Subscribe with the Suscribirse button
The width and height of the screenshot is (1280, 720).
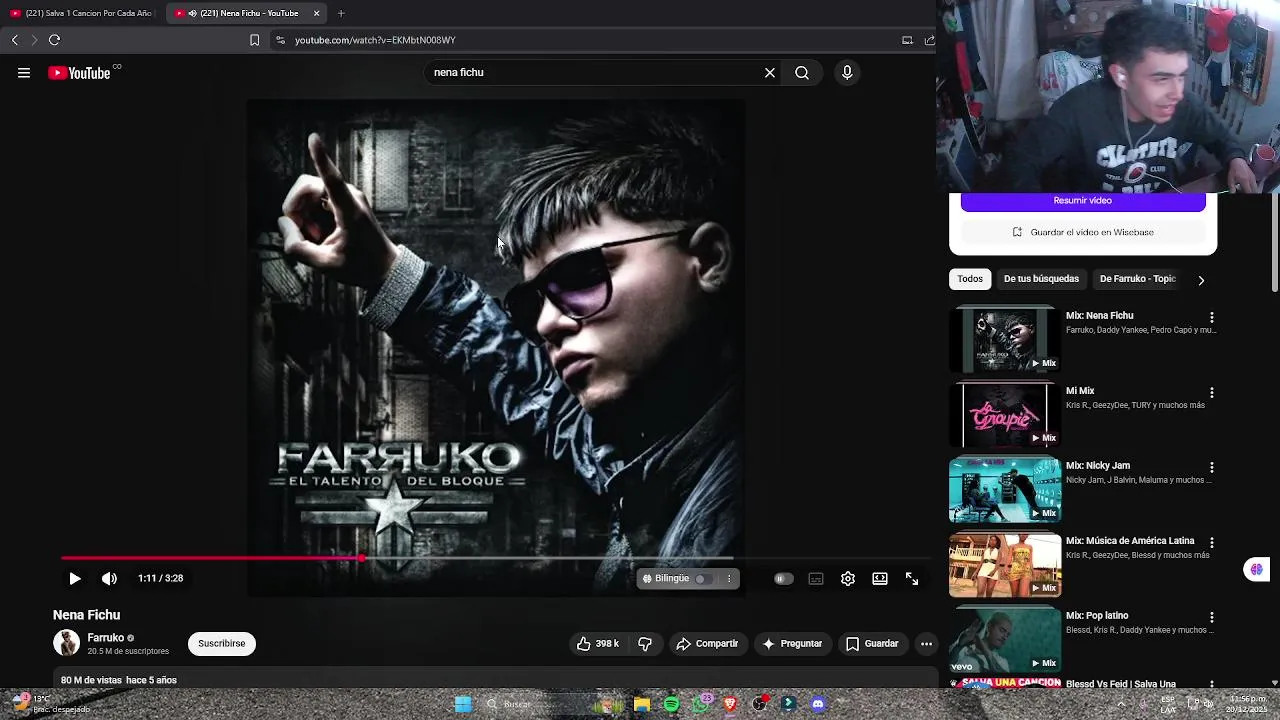(222, 644)
